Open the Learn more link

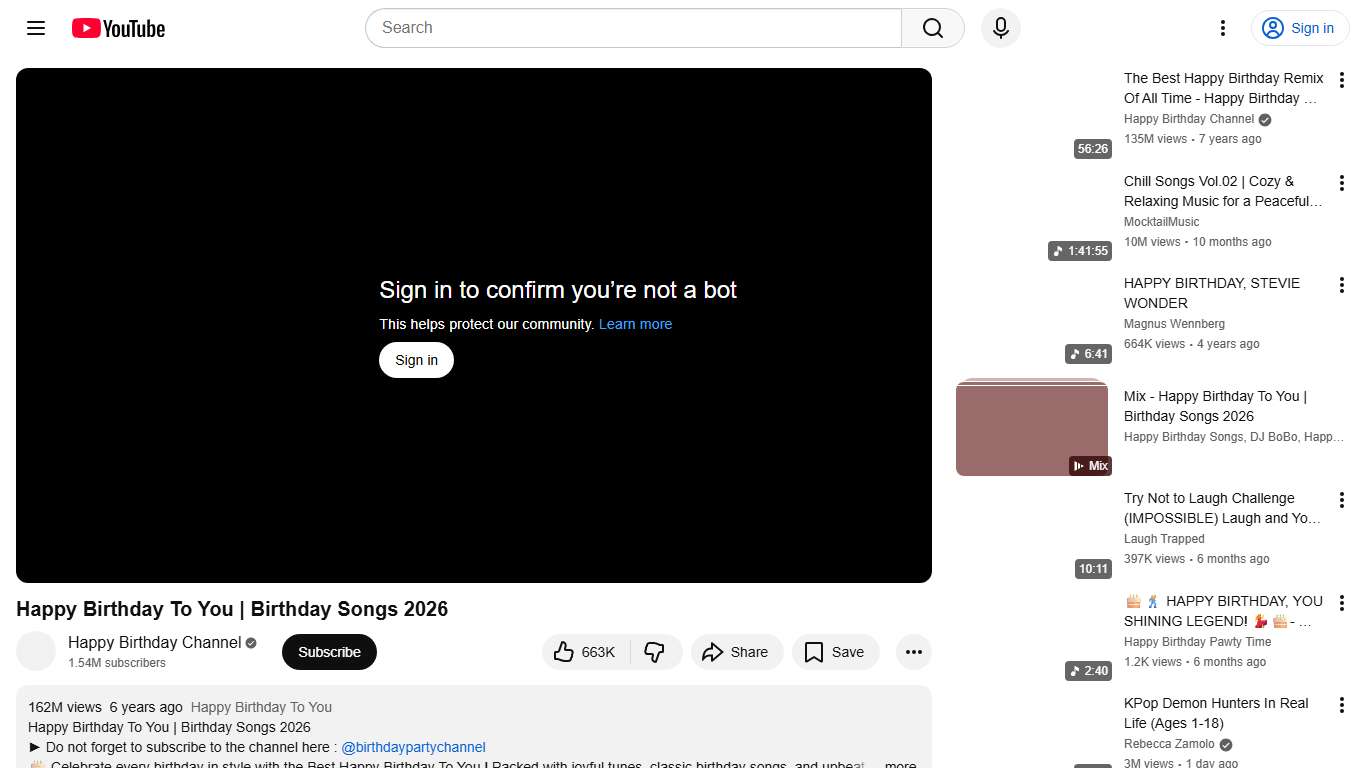tap(635, 324)
